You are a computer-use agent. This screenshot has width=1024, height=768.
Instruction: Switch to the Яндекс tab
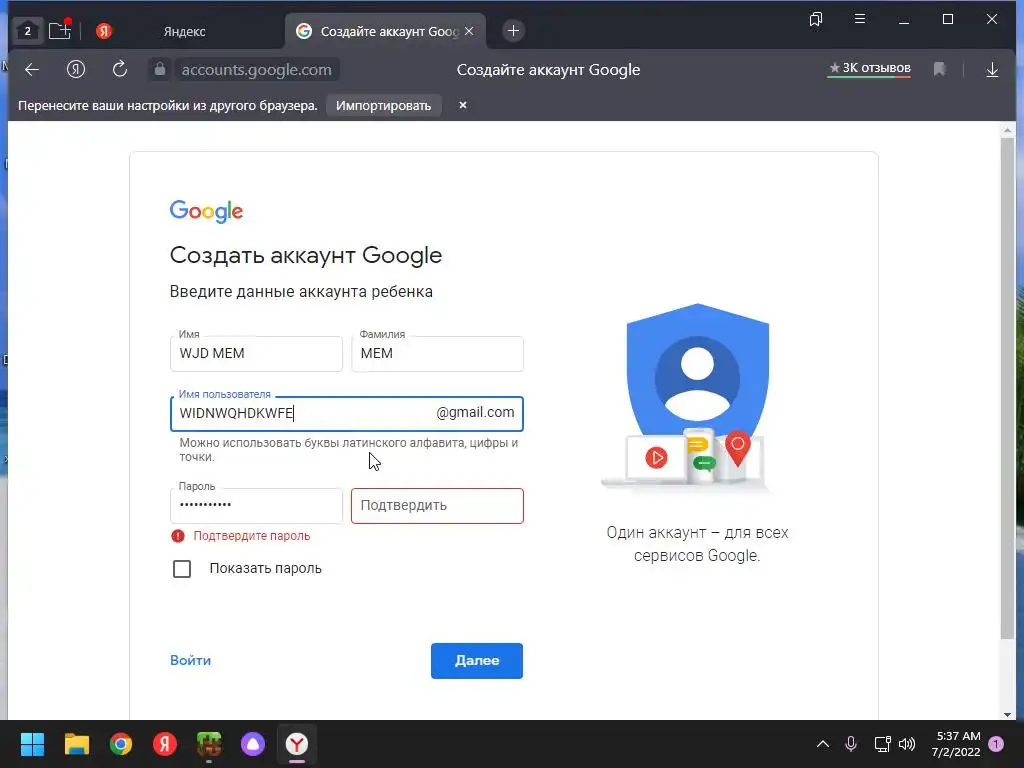[184, 31]
